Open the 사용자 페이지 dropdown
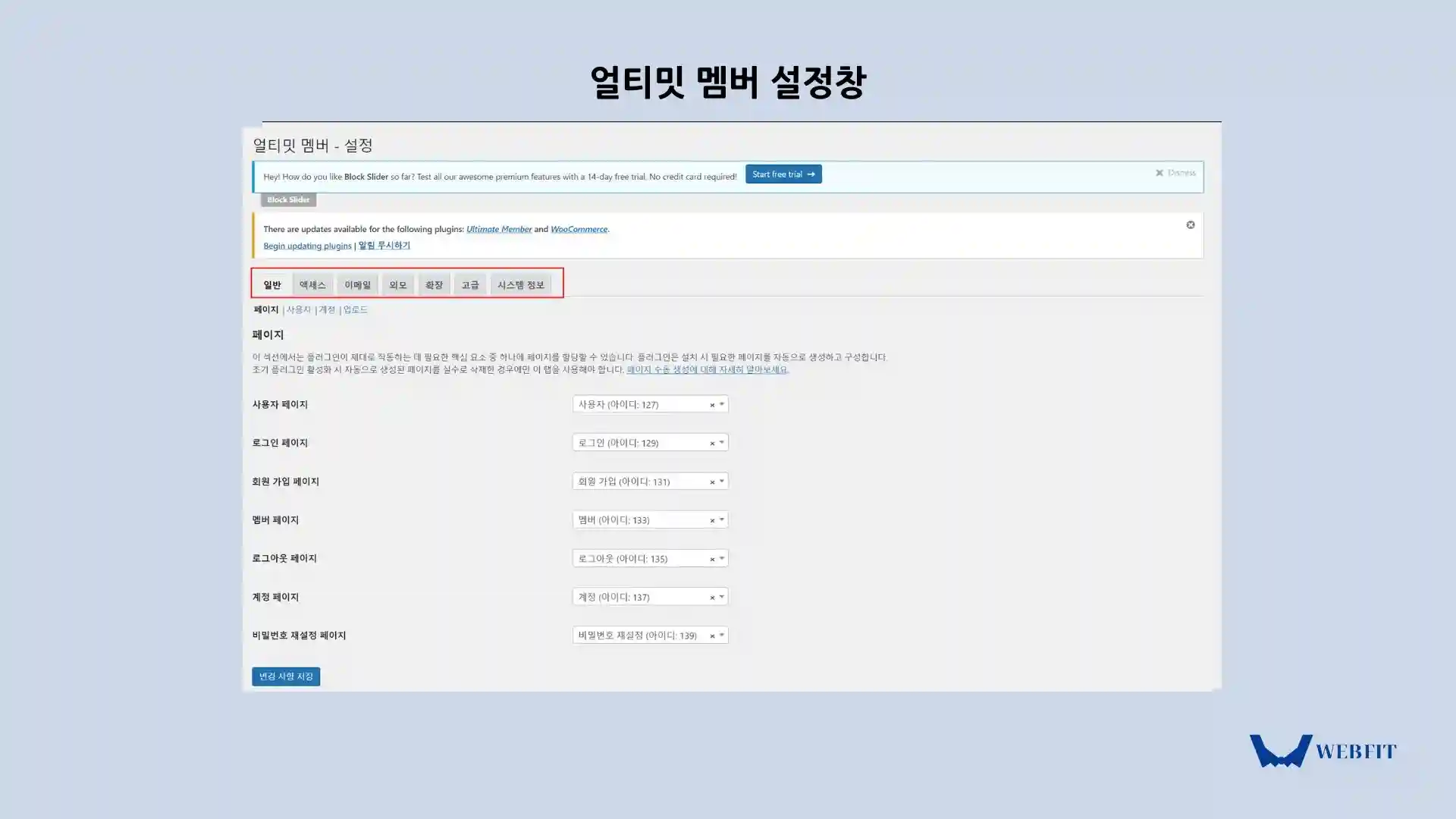 [x=650, y=404]
